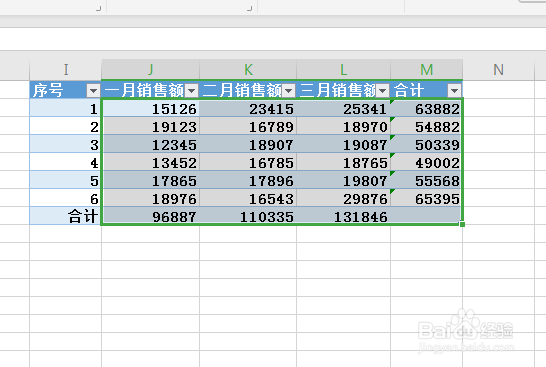Select serial number cell 4
This screenshot has height=367, width=546.
pos(65,162)
